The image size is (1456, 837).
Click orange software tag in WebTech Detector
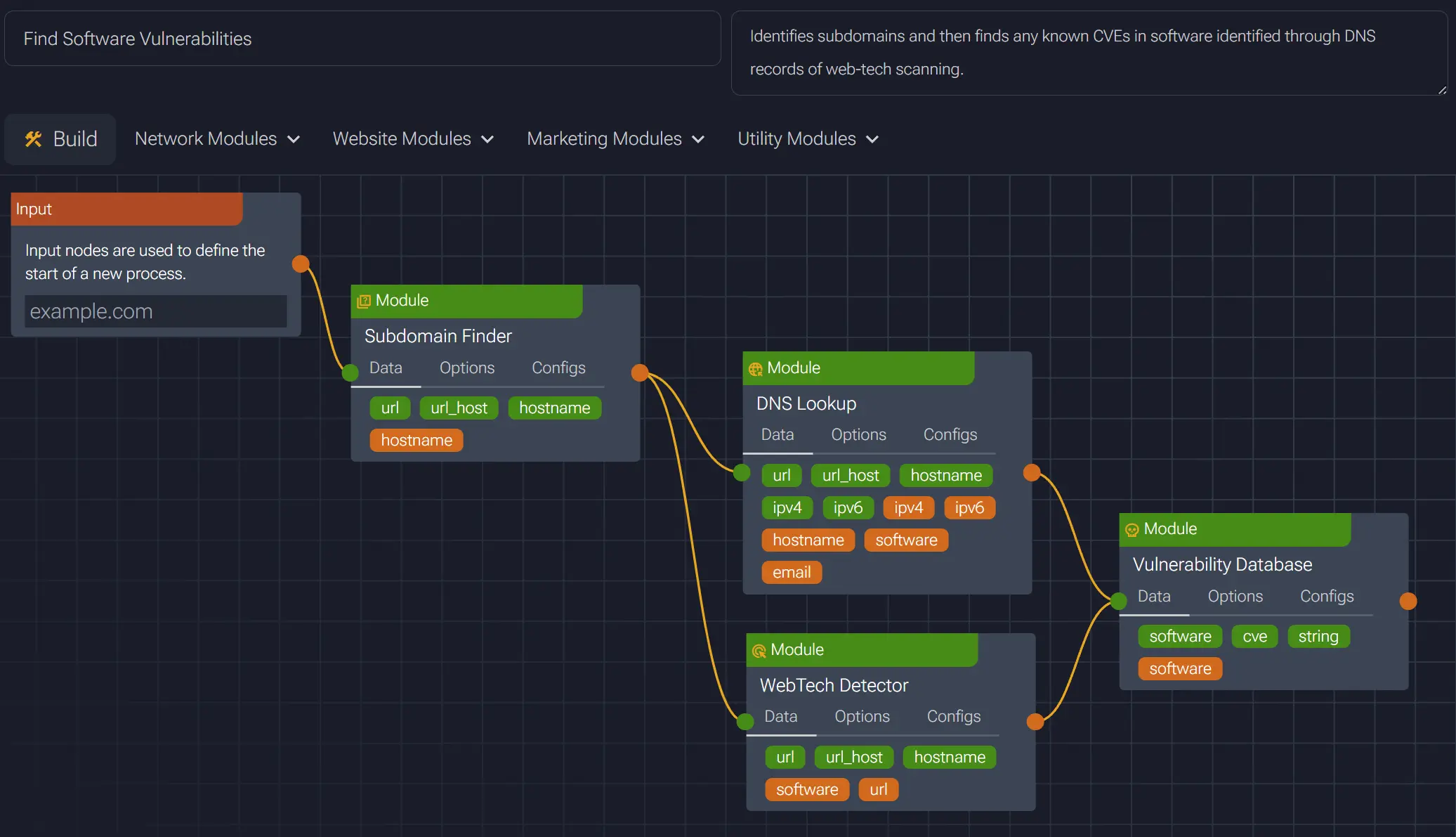(x=807, y=789)
